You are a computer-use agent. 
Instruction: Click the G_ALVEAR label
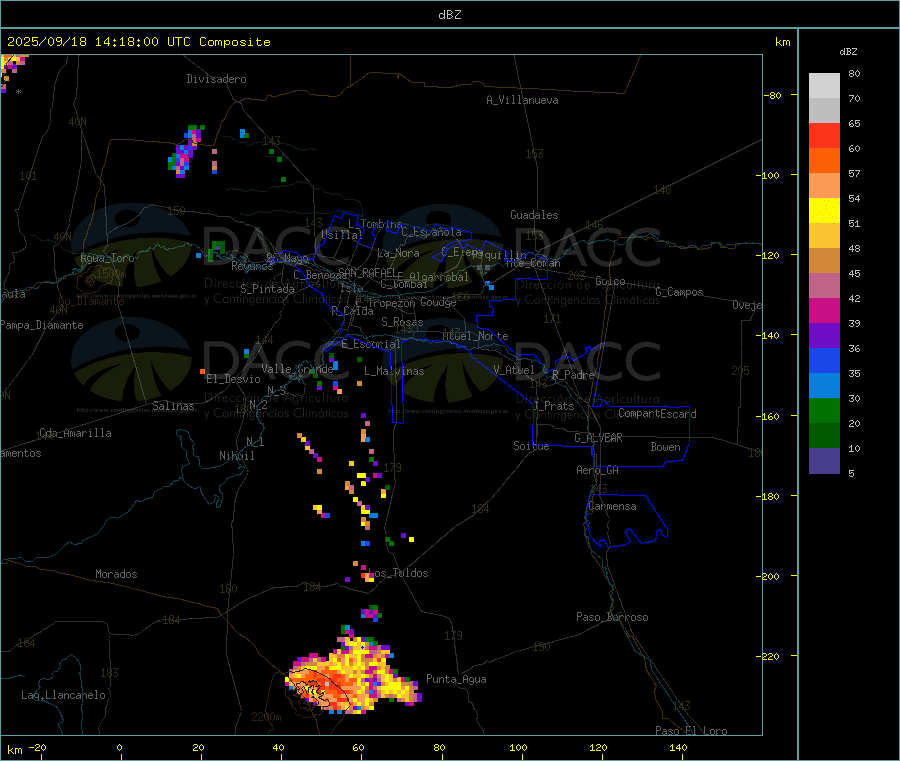[x=598, y=438]
